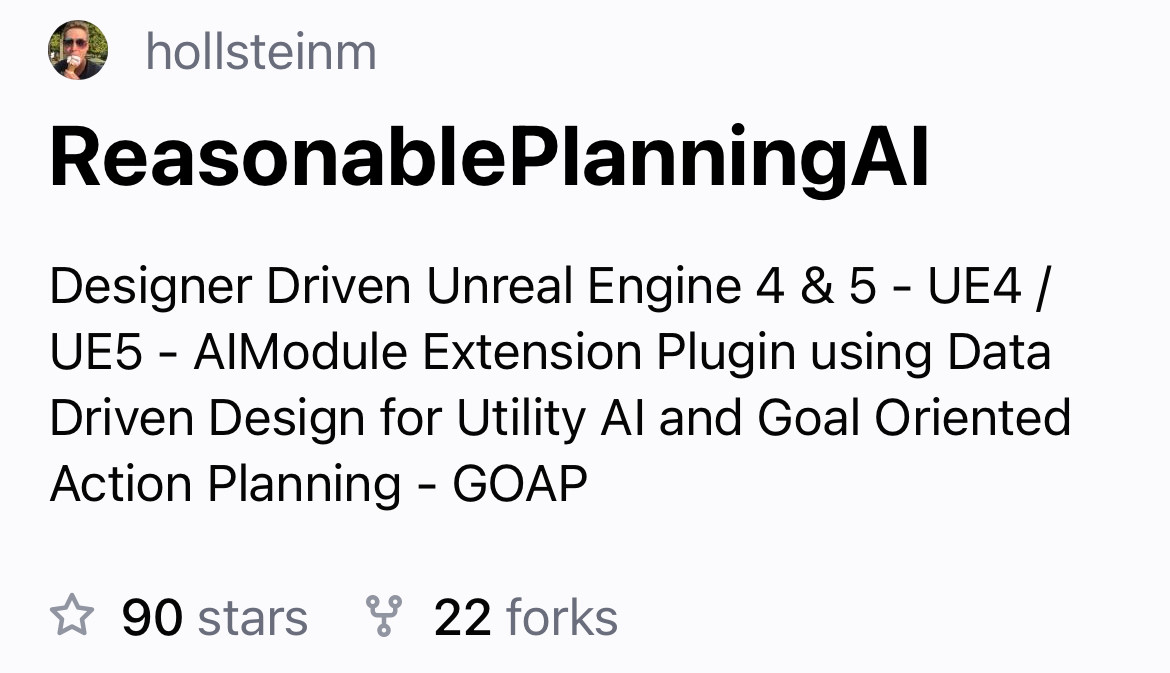
Task: Click the "forks" label text
Action: point(562,618)
